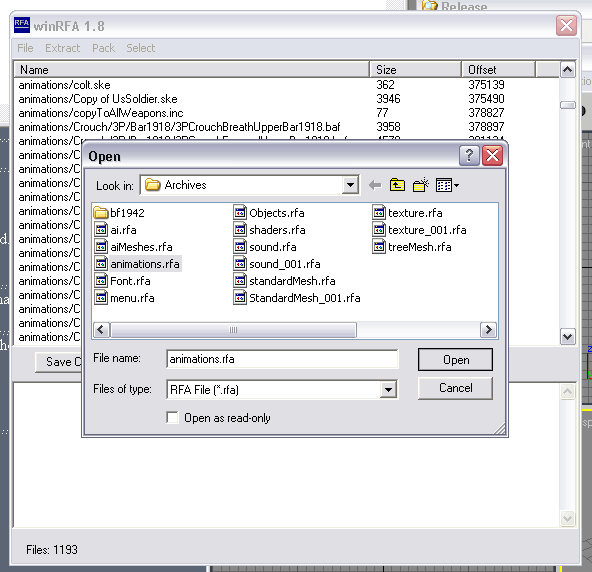Select the Objects.rfa file icon
The image size is (592, 572).
coord(240,213)
